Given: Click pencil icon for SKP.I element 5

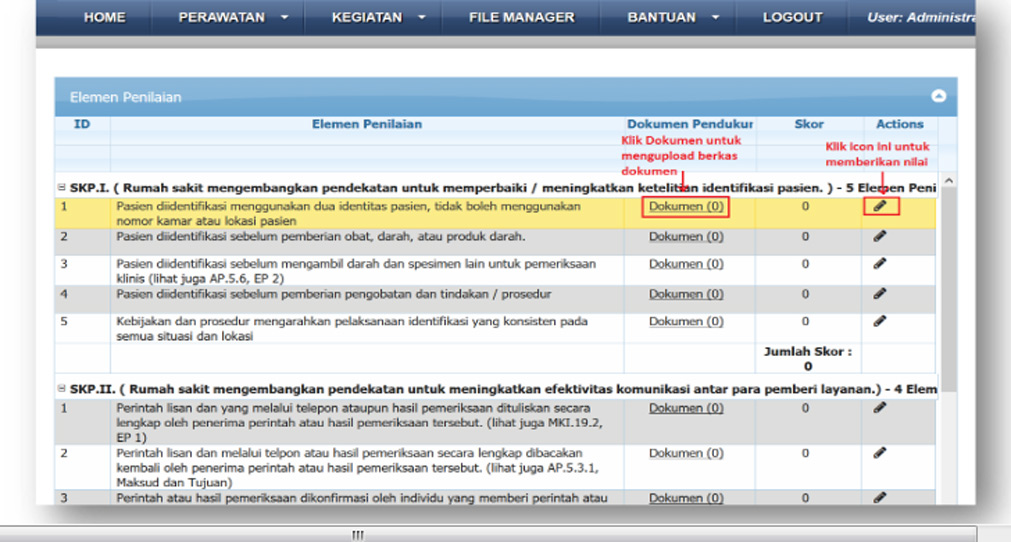Looking at the screenshot, I should [880, 321].
